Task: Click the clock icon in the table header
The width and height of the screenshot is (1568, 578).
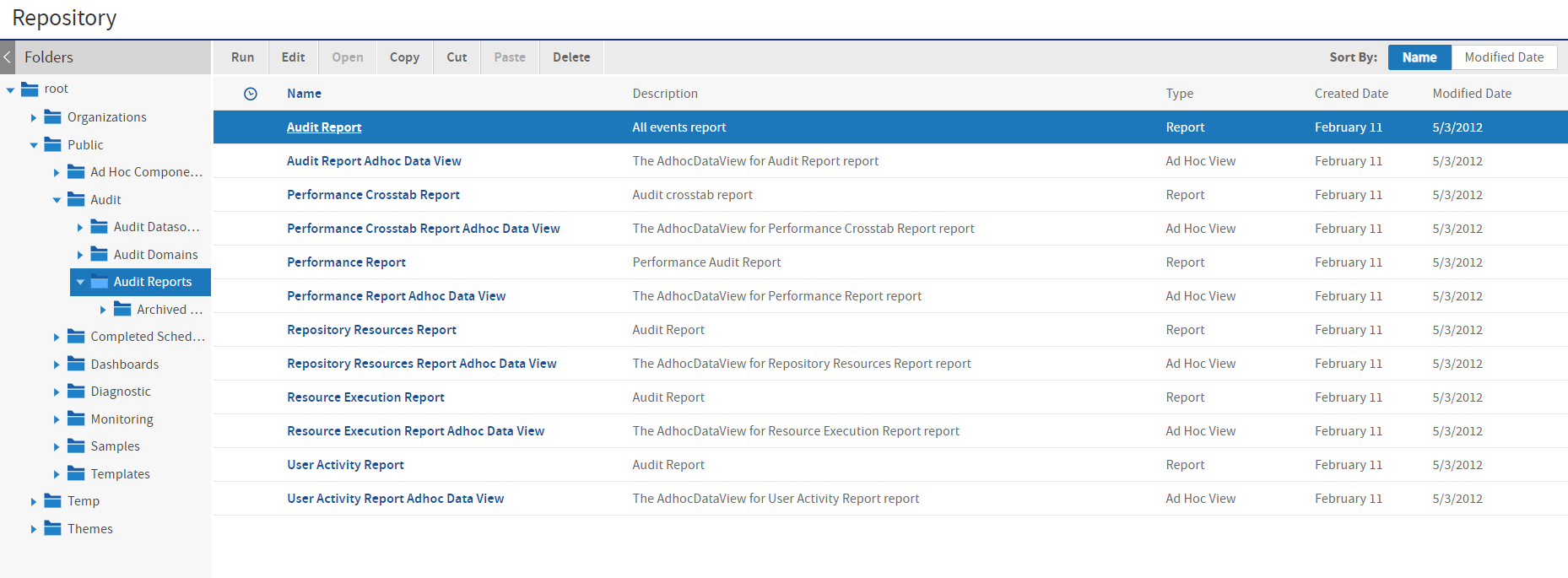Action: pyautogui.click(x=251, y=94)
